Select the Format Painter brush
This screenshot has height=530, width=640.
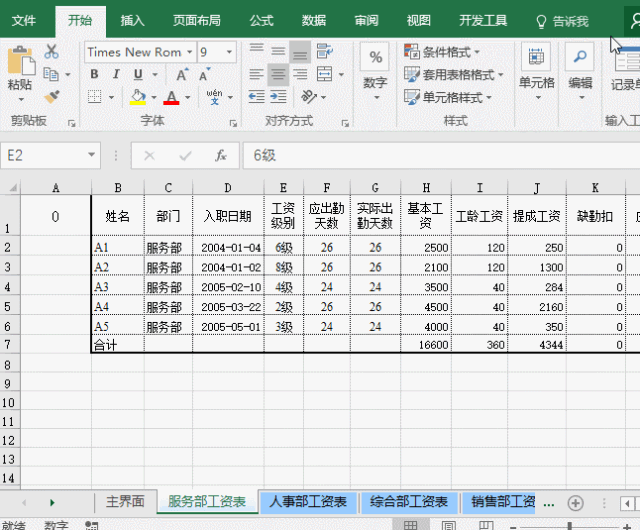click(52, 96)
